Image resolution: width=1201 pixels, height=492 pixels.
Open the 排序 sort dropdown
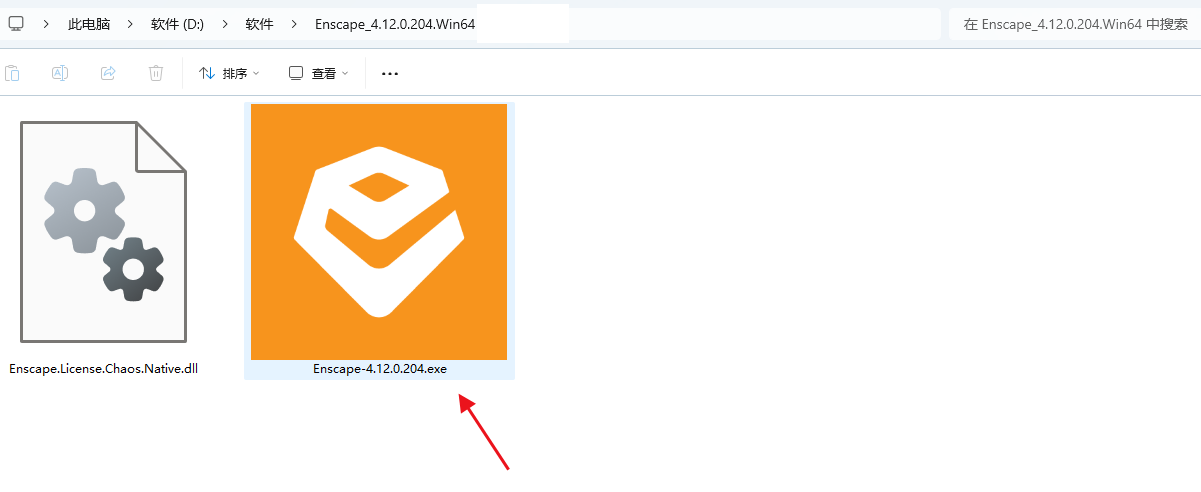click(x=229, y=73)
